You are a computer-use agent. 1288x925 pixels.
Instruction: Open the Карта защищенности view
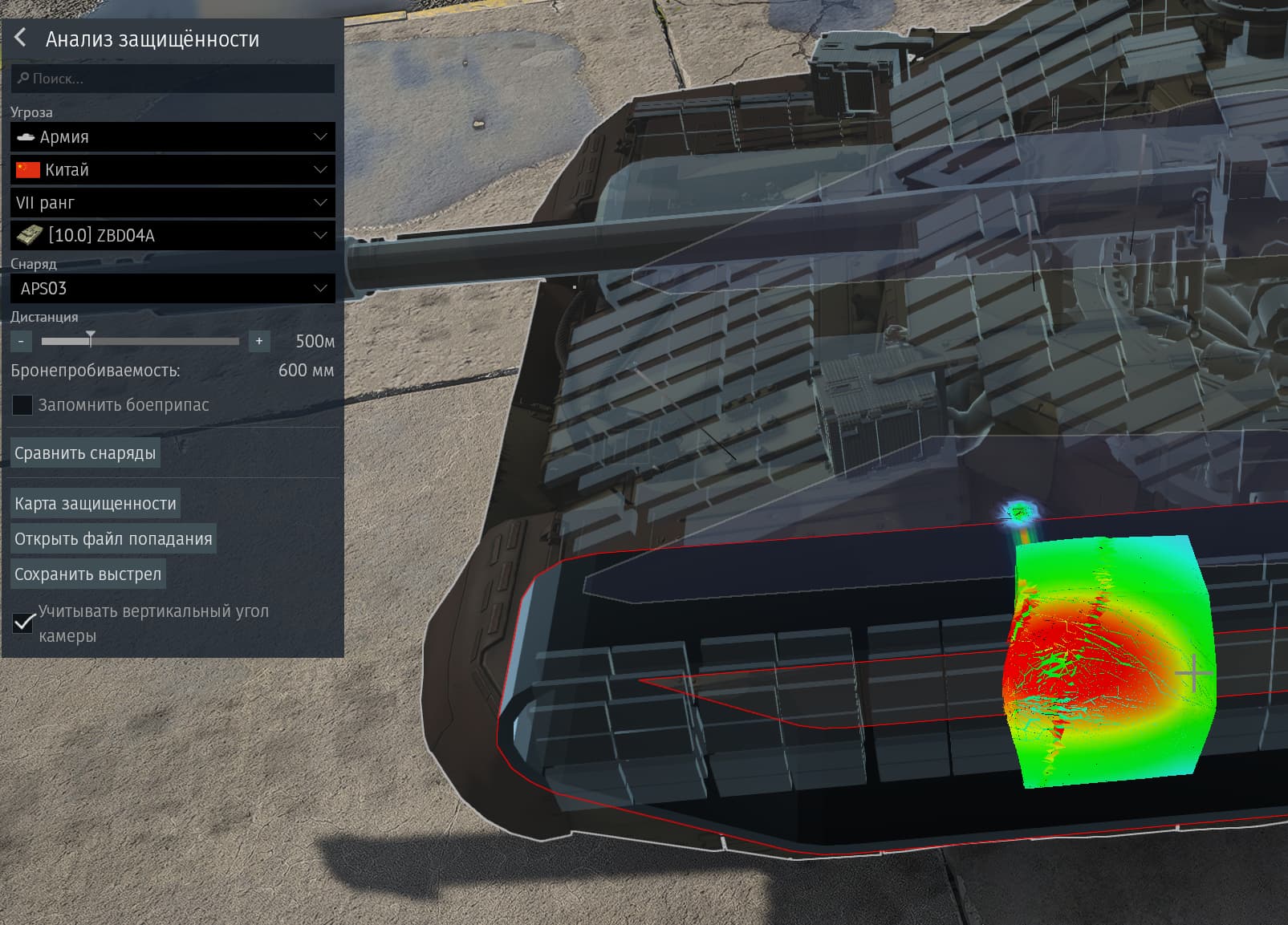pos(95,504)
